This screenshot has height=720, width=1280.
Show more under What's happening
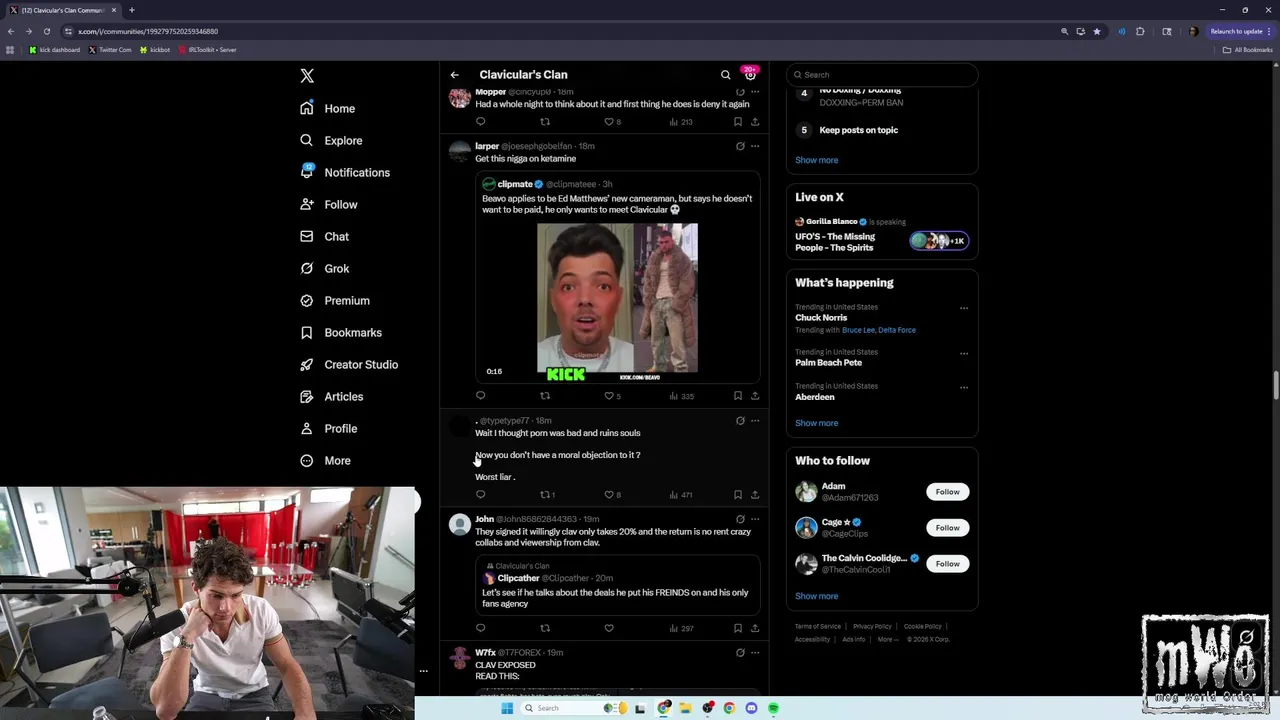point(817,423)
